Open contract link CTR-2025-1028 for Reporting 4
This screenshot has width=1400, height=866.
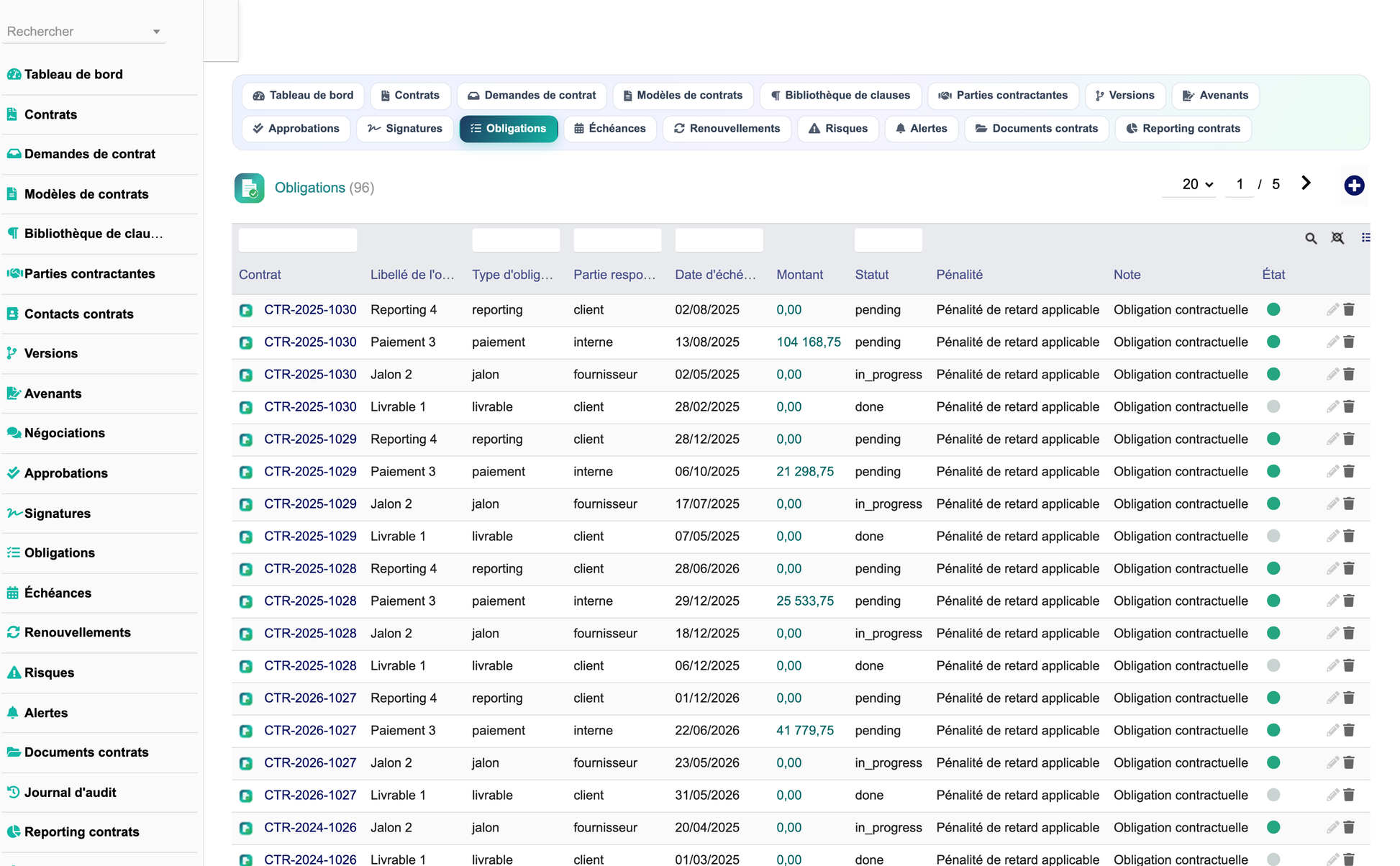tap(310, 568)
